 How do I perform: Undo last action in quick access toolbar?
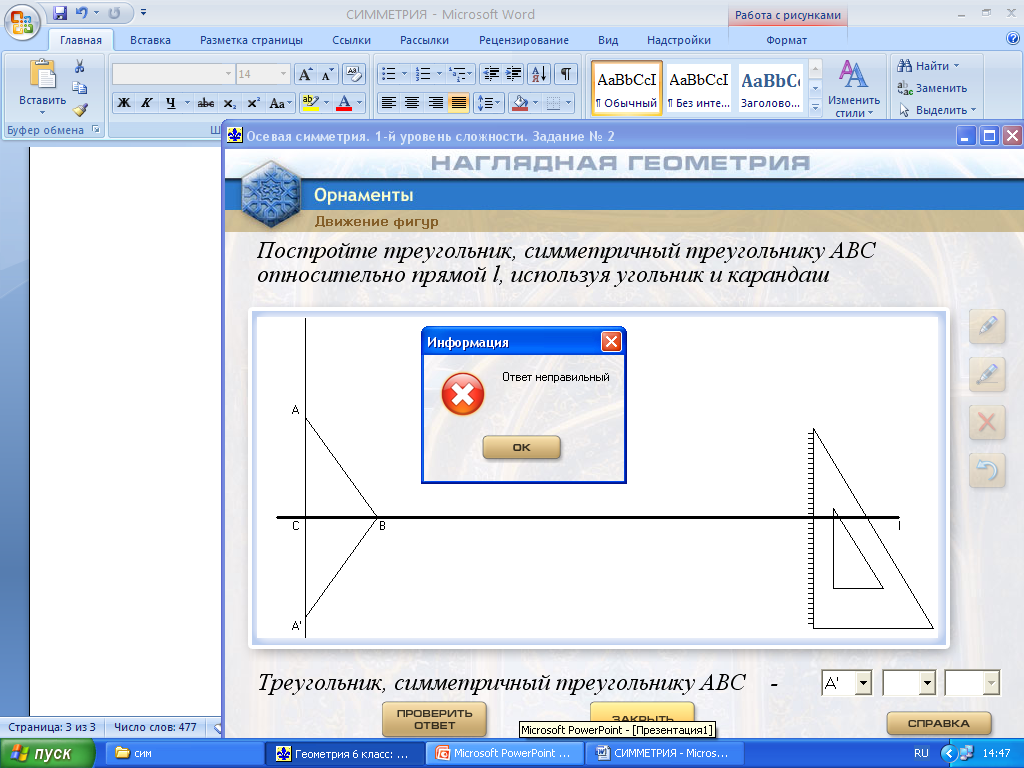tap(81, 12)
